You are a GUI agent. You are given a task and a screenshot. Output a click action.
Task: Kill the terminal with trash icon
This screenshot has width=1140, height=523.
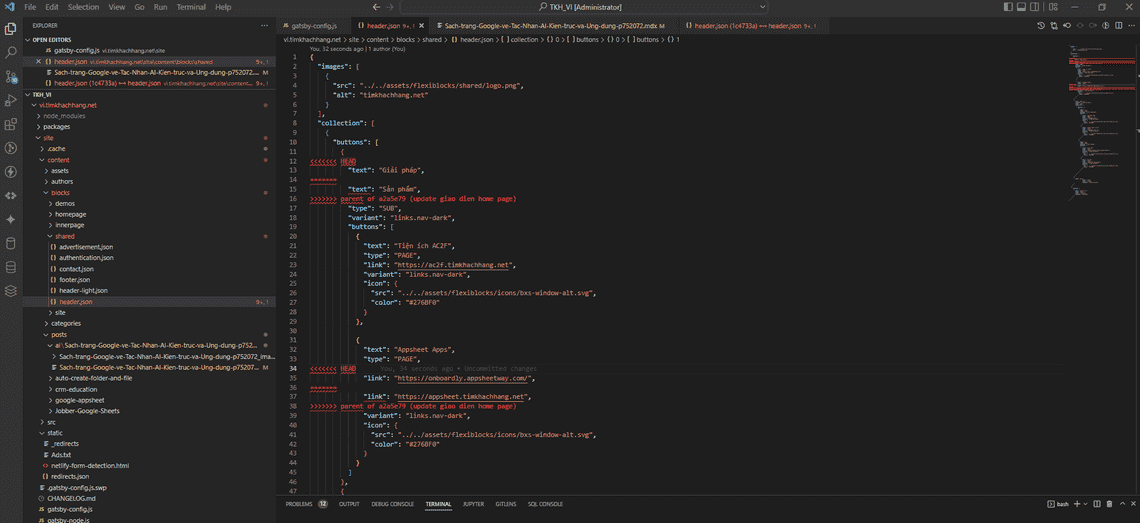click(x=1109, y=504)
